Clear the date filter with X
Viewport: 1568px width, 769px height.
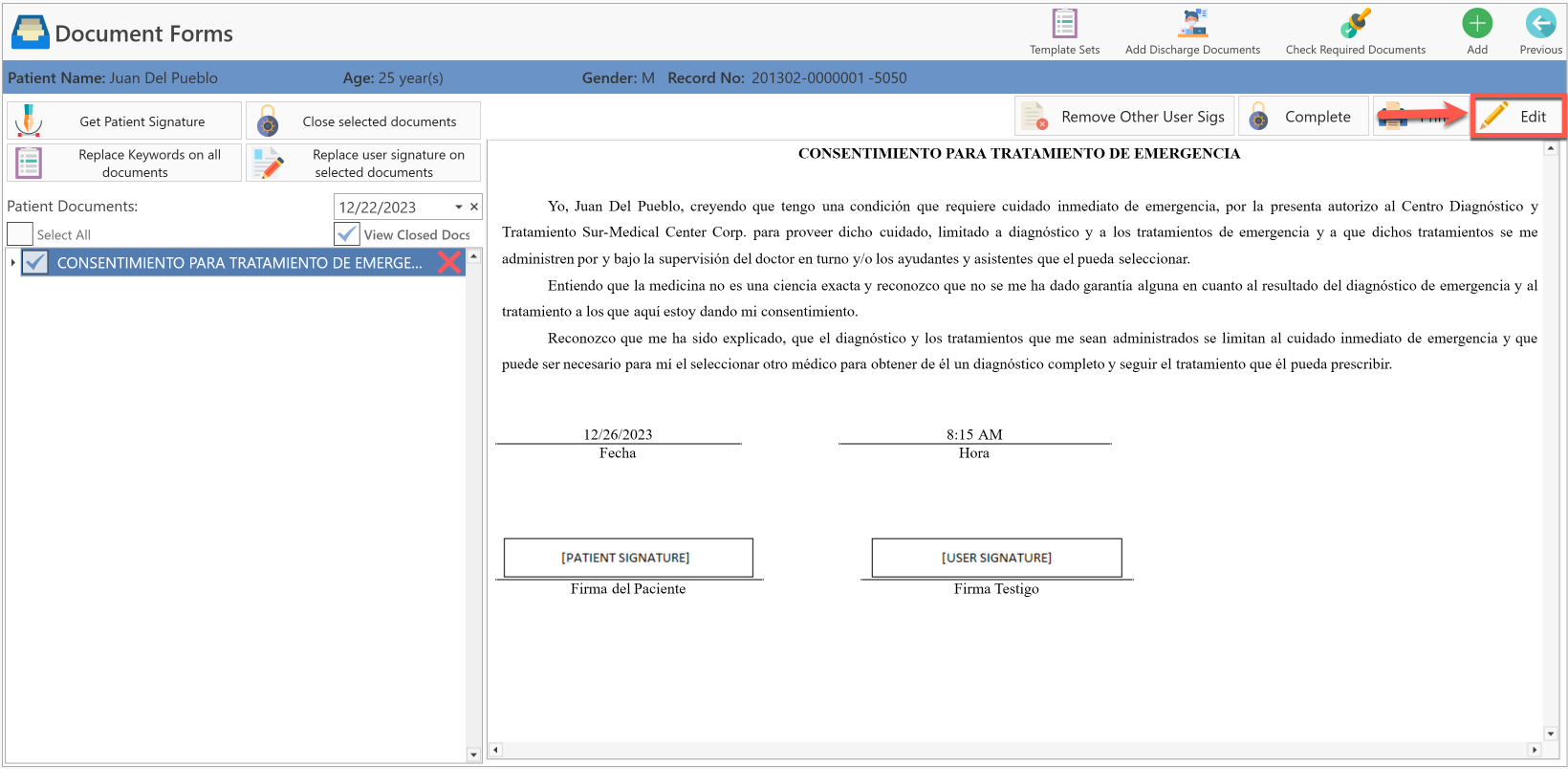pyautogui.click(x=474, y=207)
